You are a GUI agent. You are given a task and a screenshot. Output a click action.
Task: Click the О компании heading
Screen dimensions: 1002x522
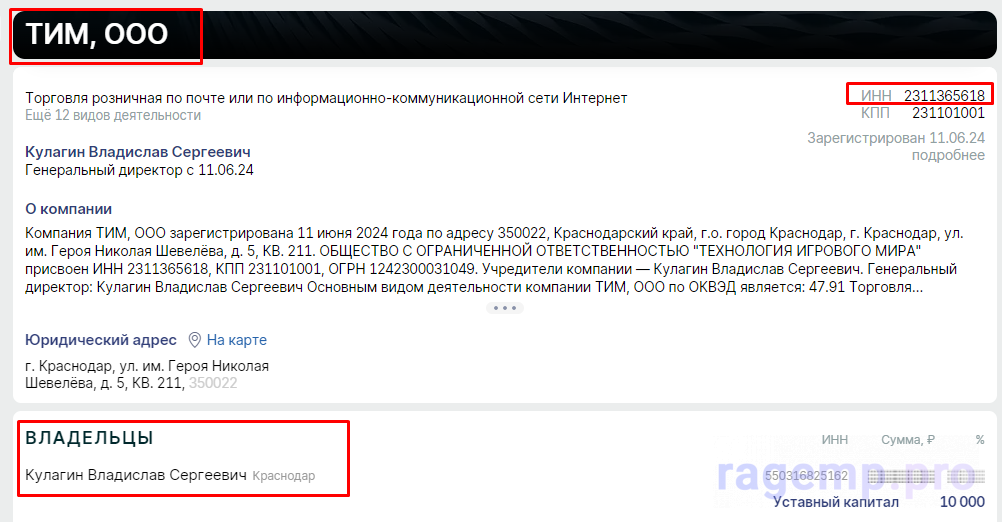[x=68, y=209]
